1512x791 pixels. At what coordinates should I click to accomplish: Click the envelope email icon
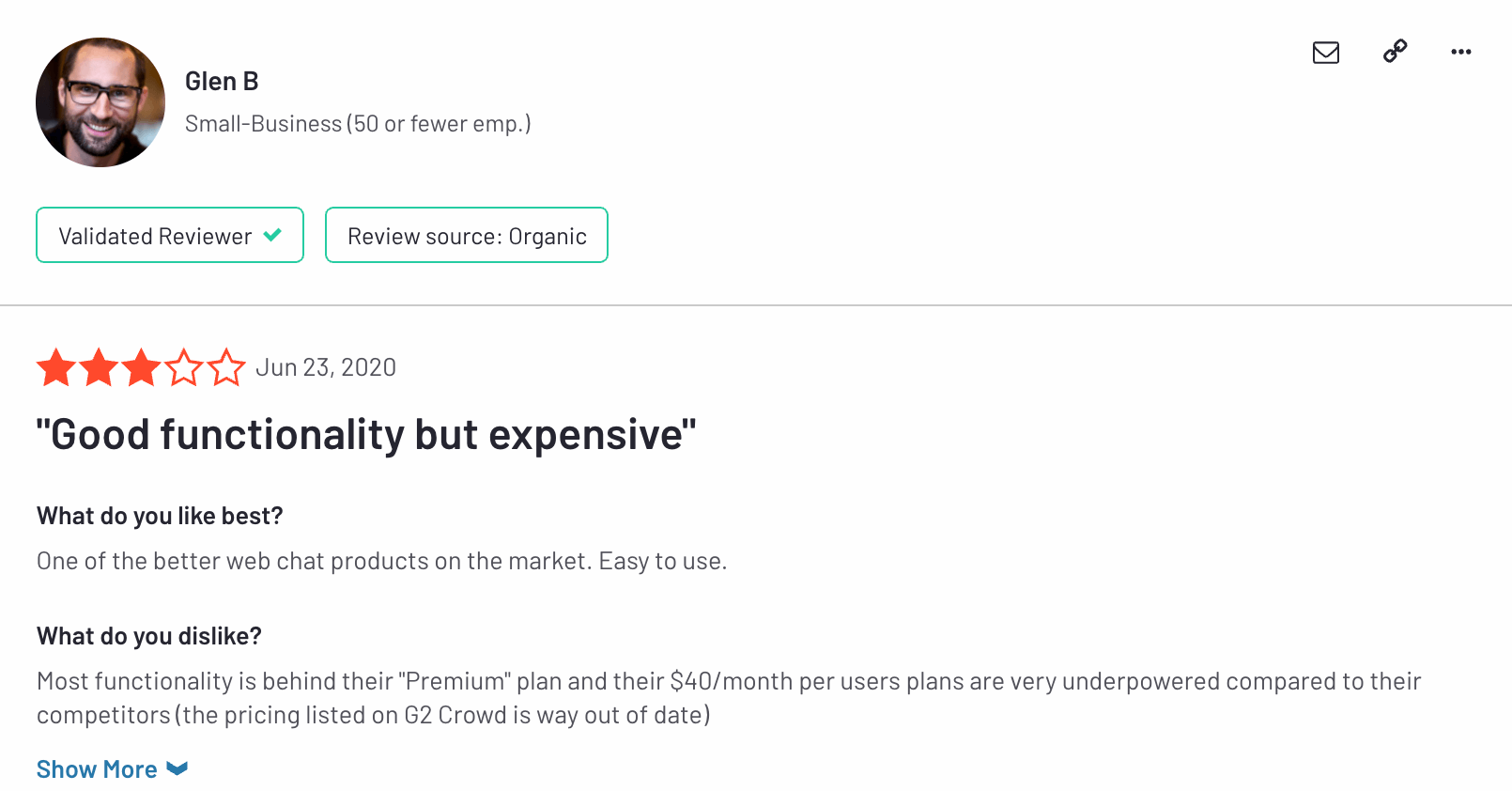[x=1325, y=52]
